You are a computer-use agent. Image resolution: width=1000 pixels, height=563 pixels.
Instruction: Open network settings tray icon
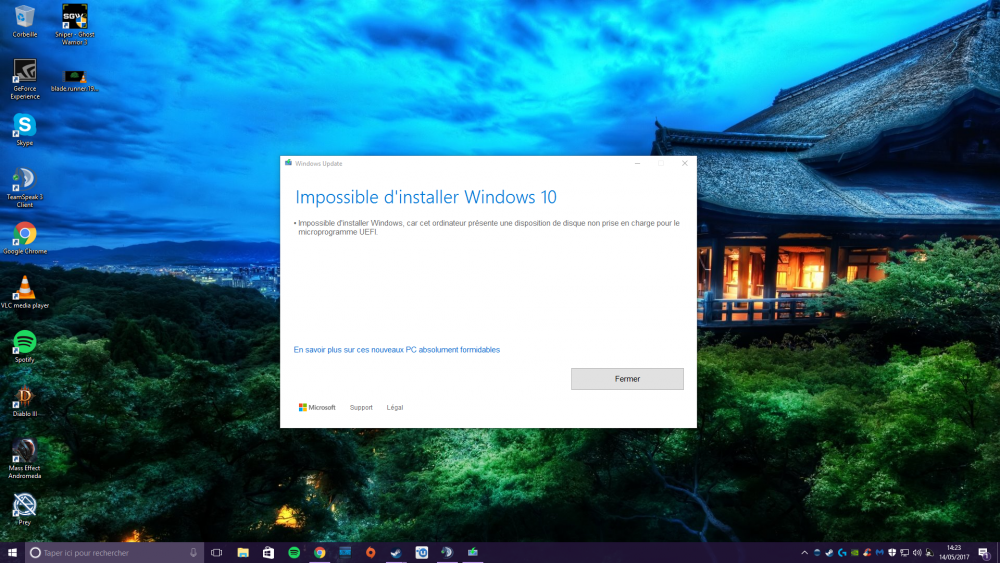[x=904, y=553]
